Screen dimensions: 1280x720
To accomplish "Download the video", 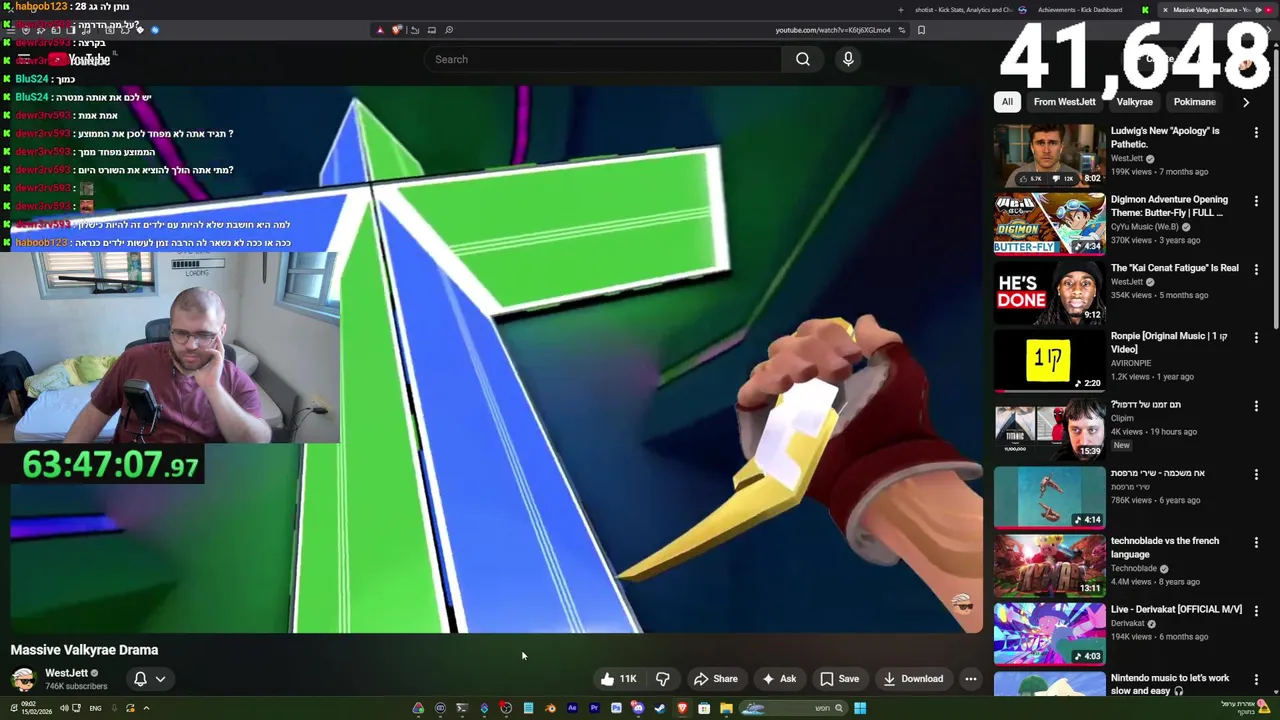I will click(x=913, y=679).
